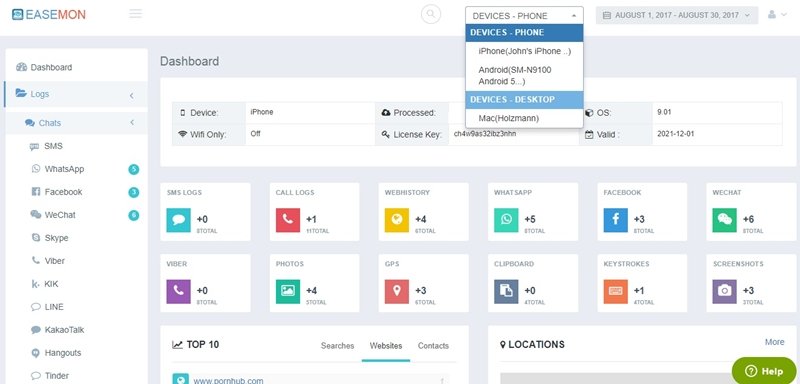Open the August 2017 date range picker

(x=677, y=15)
